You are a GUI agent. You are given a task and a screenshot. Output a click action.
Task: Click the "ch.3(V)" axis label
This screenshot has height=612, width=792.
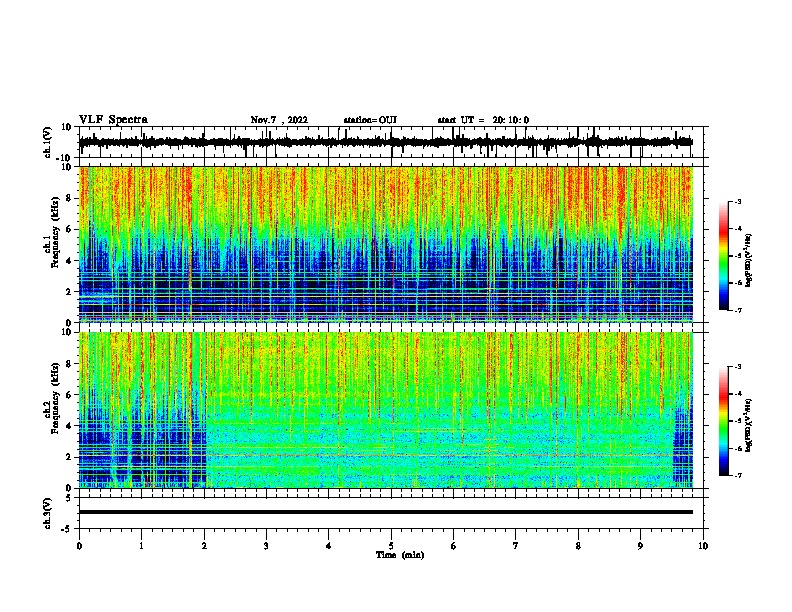click(x=48, y=514)
